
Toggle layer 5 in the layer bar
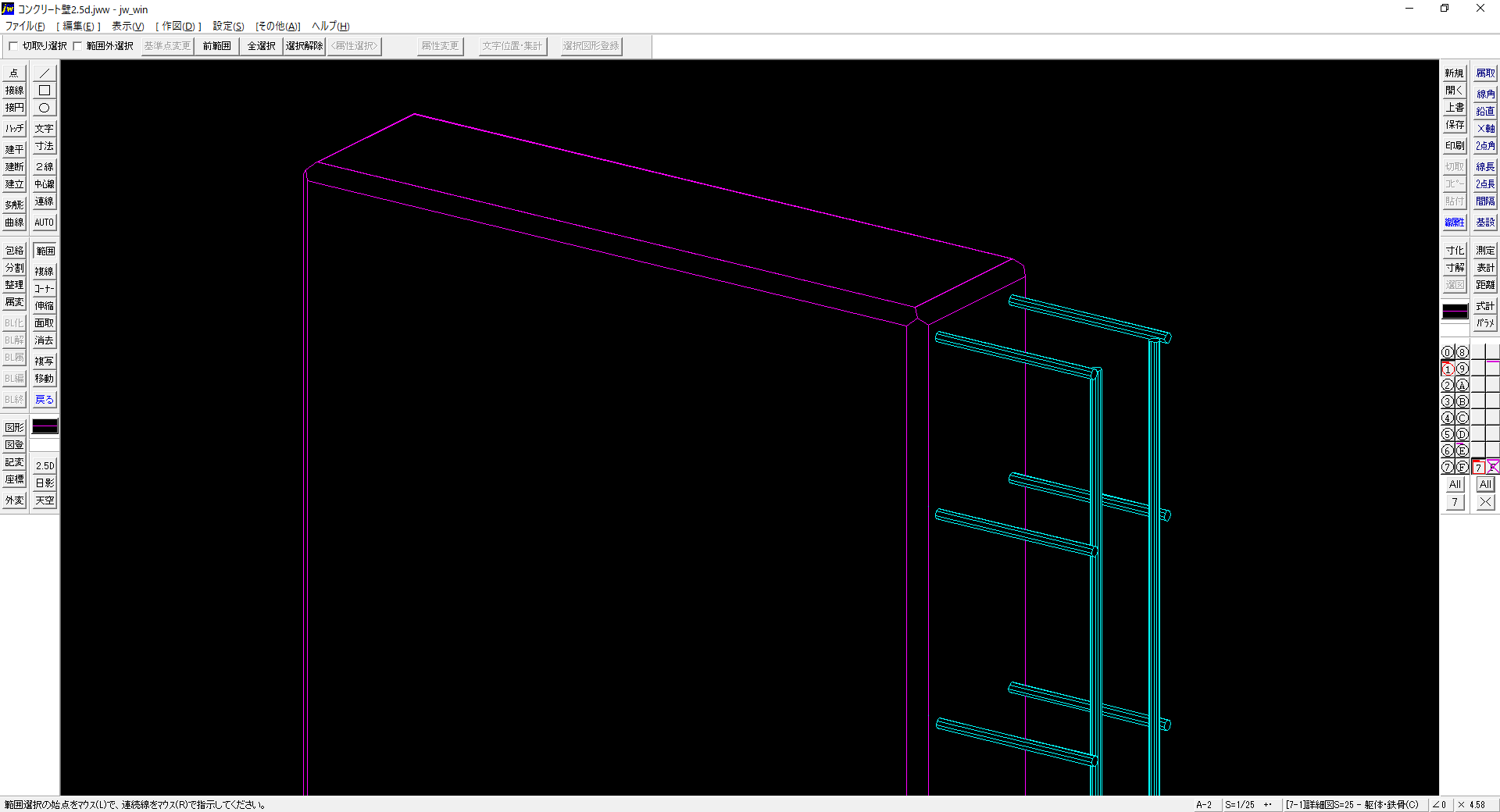pyautogui.click(x=1447, y=434)
